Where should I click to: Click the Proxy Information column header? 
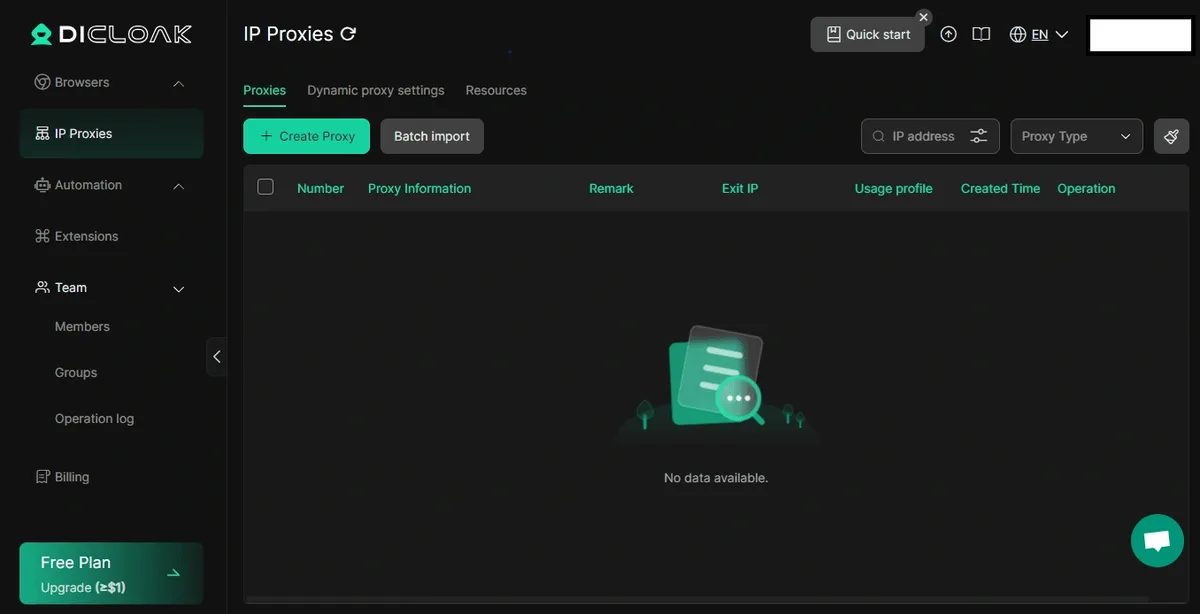pos(419,188)
